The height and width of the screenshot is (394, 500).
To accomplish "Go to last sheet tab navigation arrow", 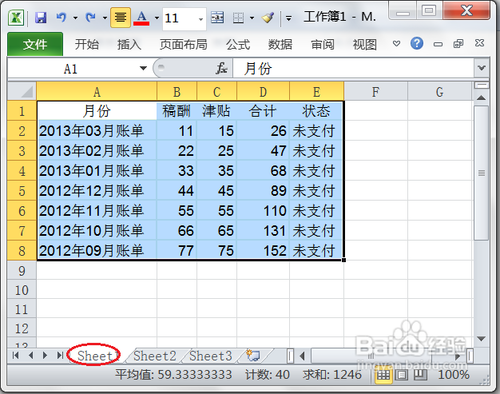I will pyautogui.click(x=60, y=355).
